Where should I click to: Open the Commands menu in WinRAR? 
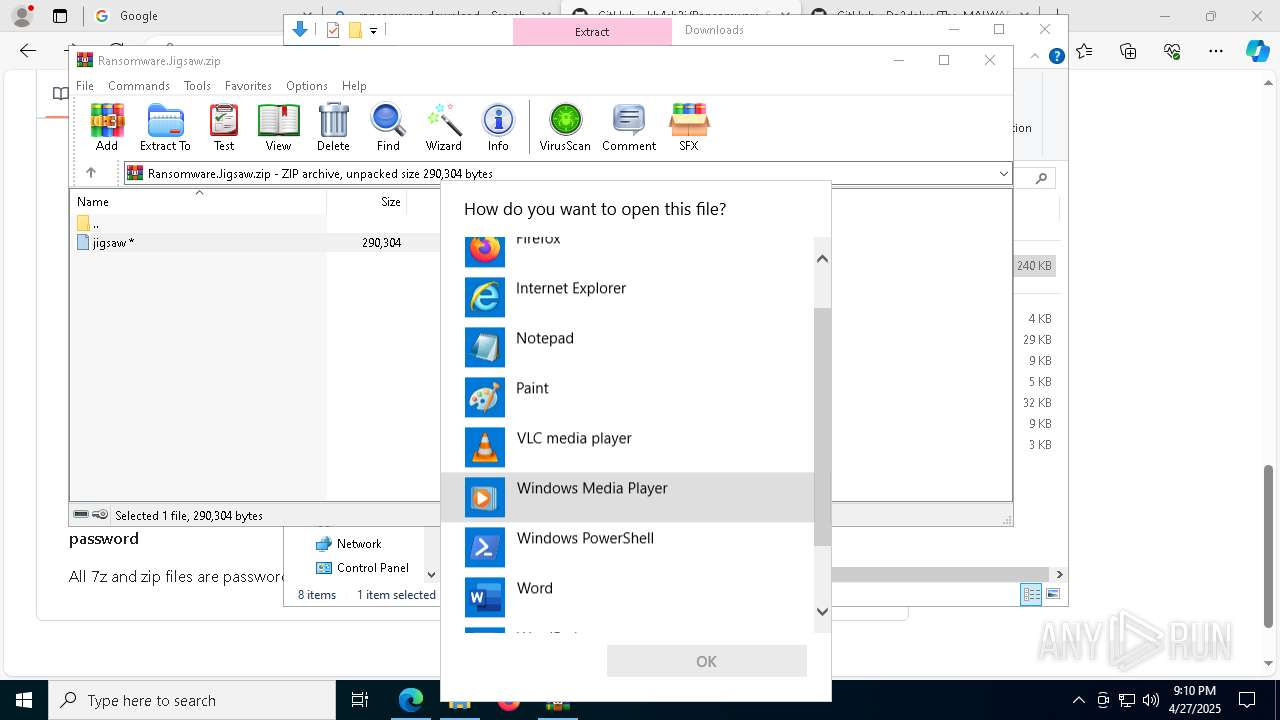139,86
